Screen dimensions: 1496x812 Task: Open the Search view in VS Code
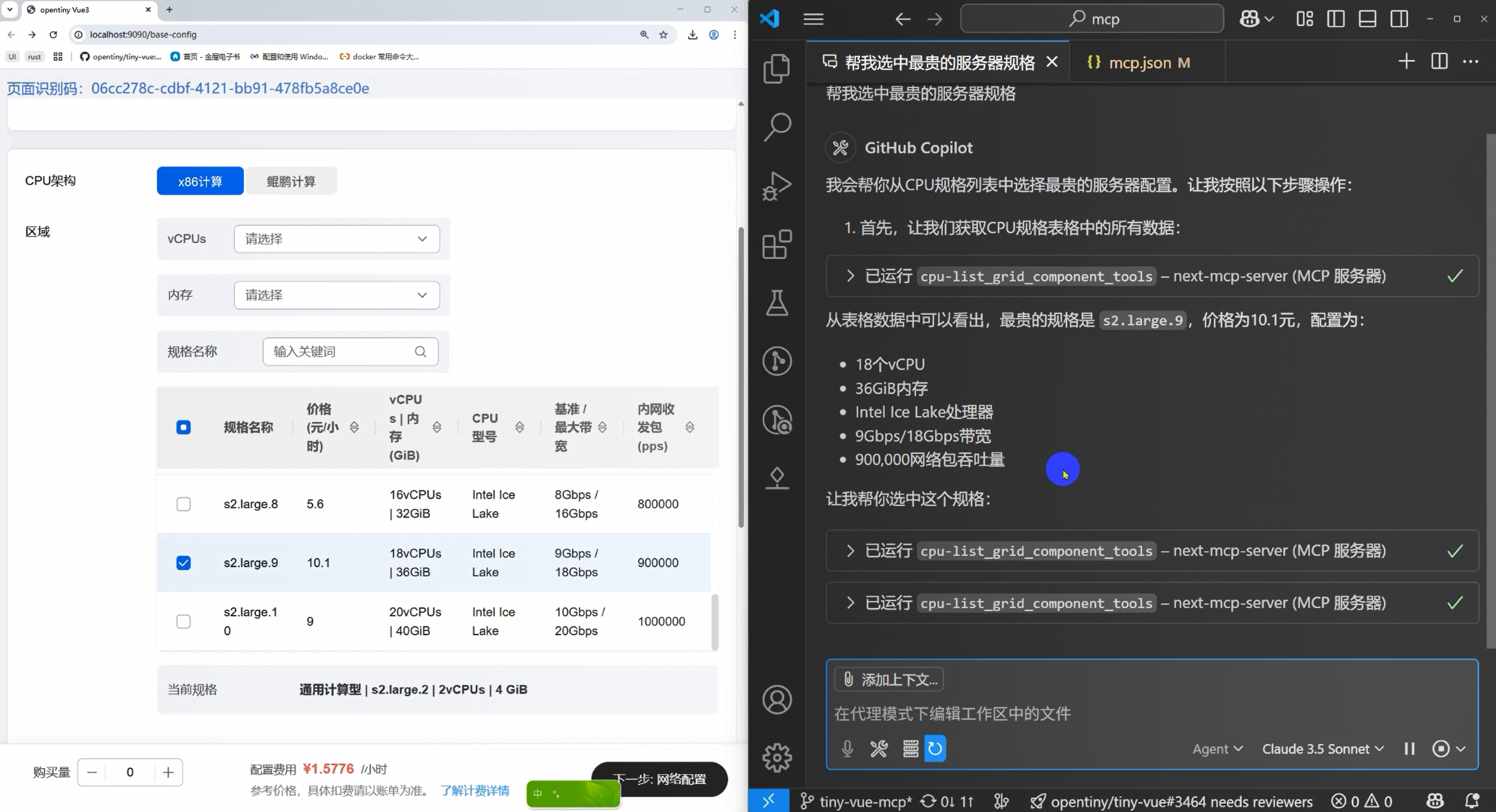[x=776, y=126]
